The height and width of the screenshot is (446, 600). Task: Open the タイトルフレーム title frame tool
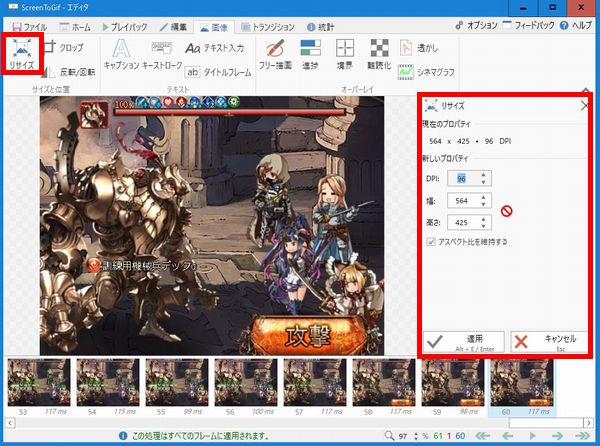coord(218,72)
